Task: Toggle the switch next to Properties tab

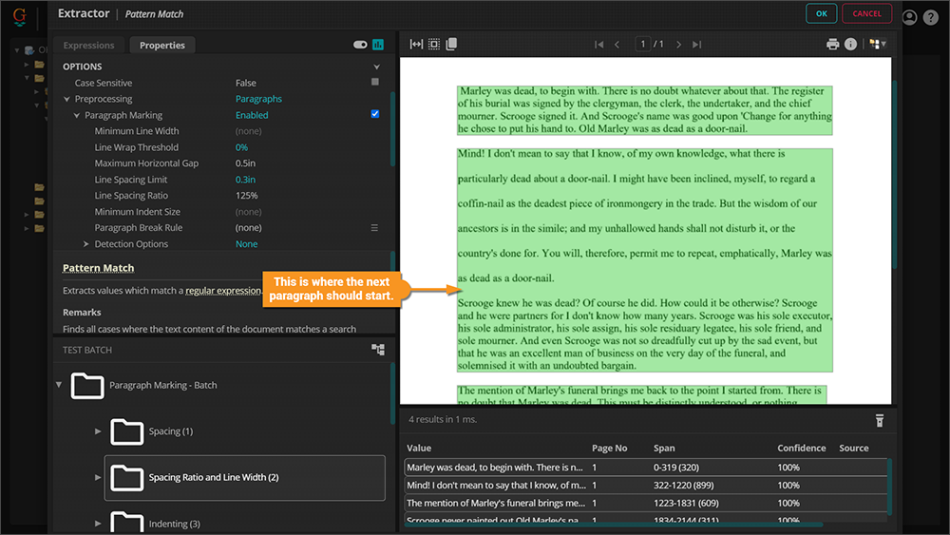Action: pos(360,44)
